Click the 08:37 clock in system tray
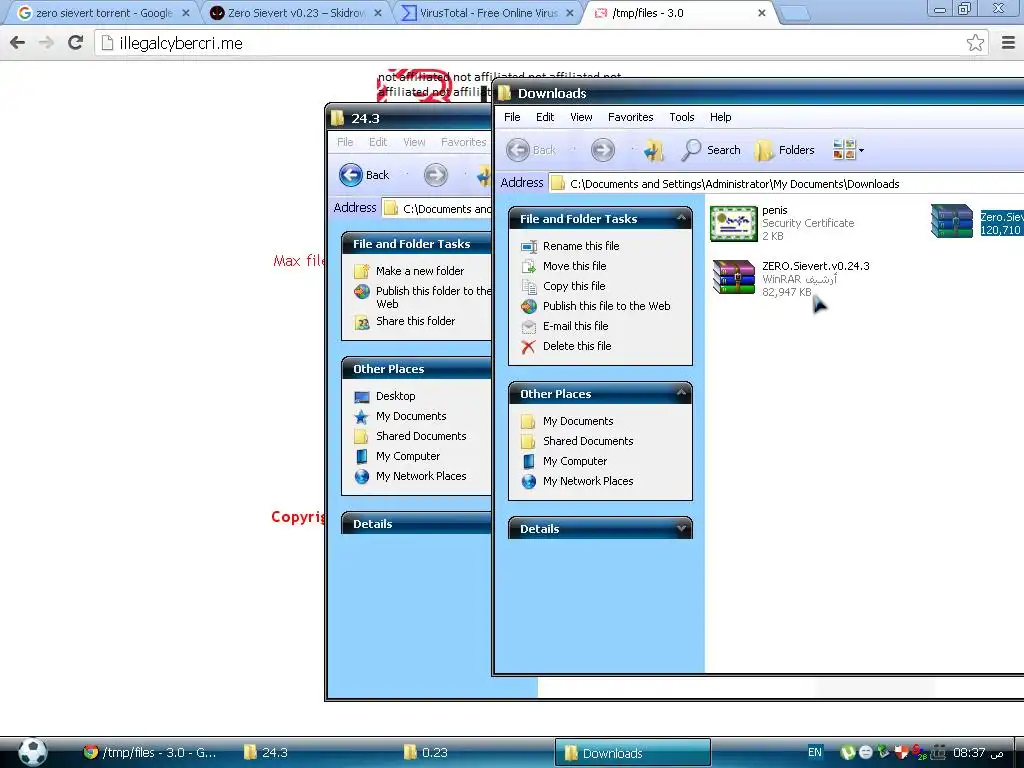This screenshot has height=768, width=1024. [x=978, y=752]
